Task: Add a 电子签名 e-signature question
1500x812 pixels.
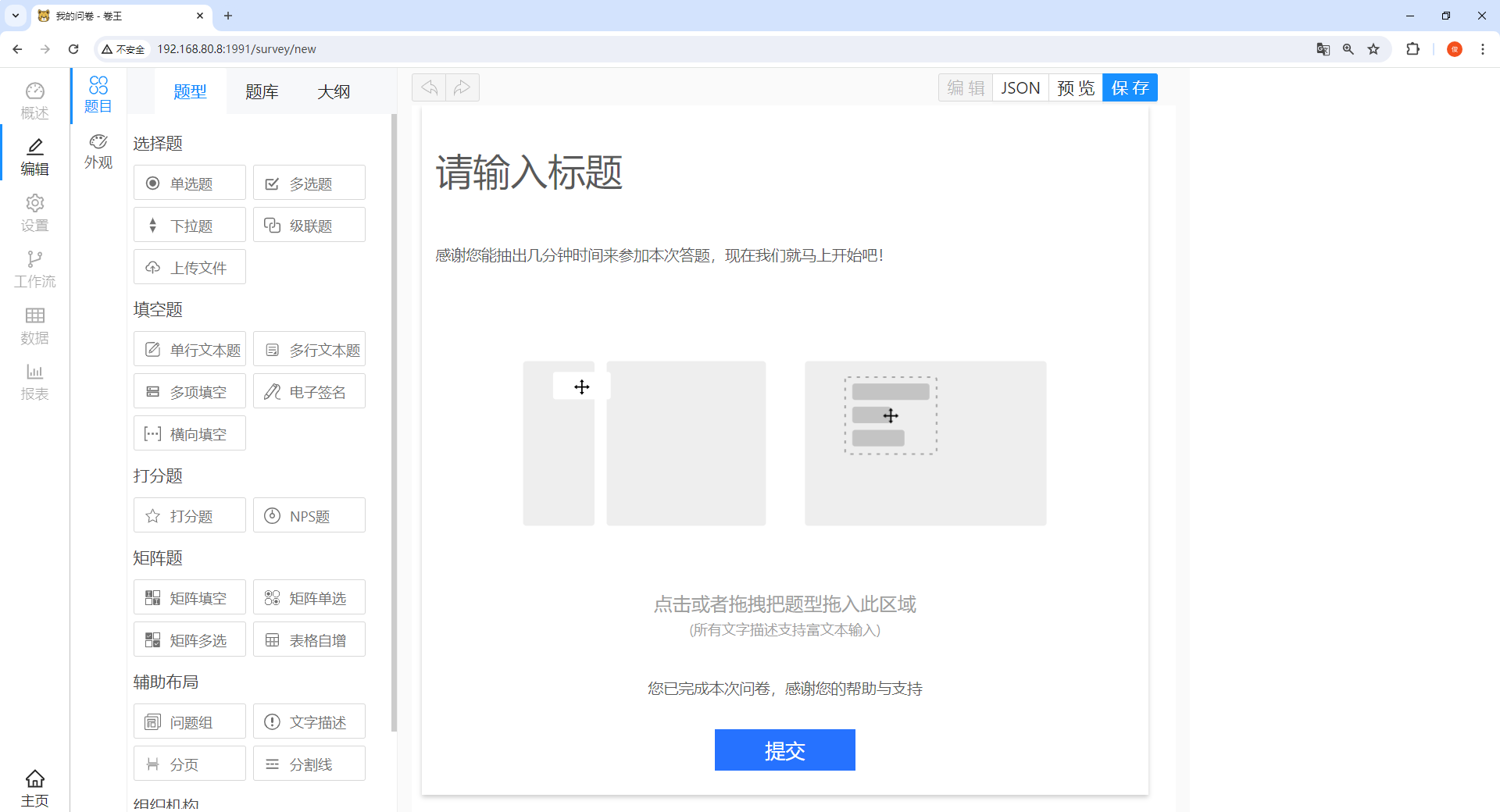Action: (309, 391)
